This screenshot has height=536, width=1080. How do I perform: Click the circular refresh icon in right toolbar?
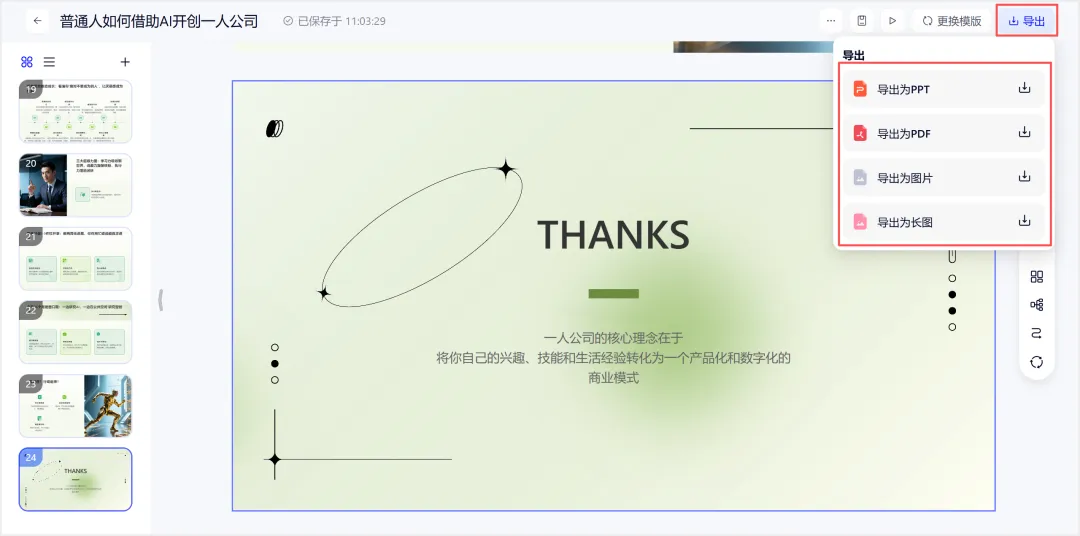[x=1037, y=362]
